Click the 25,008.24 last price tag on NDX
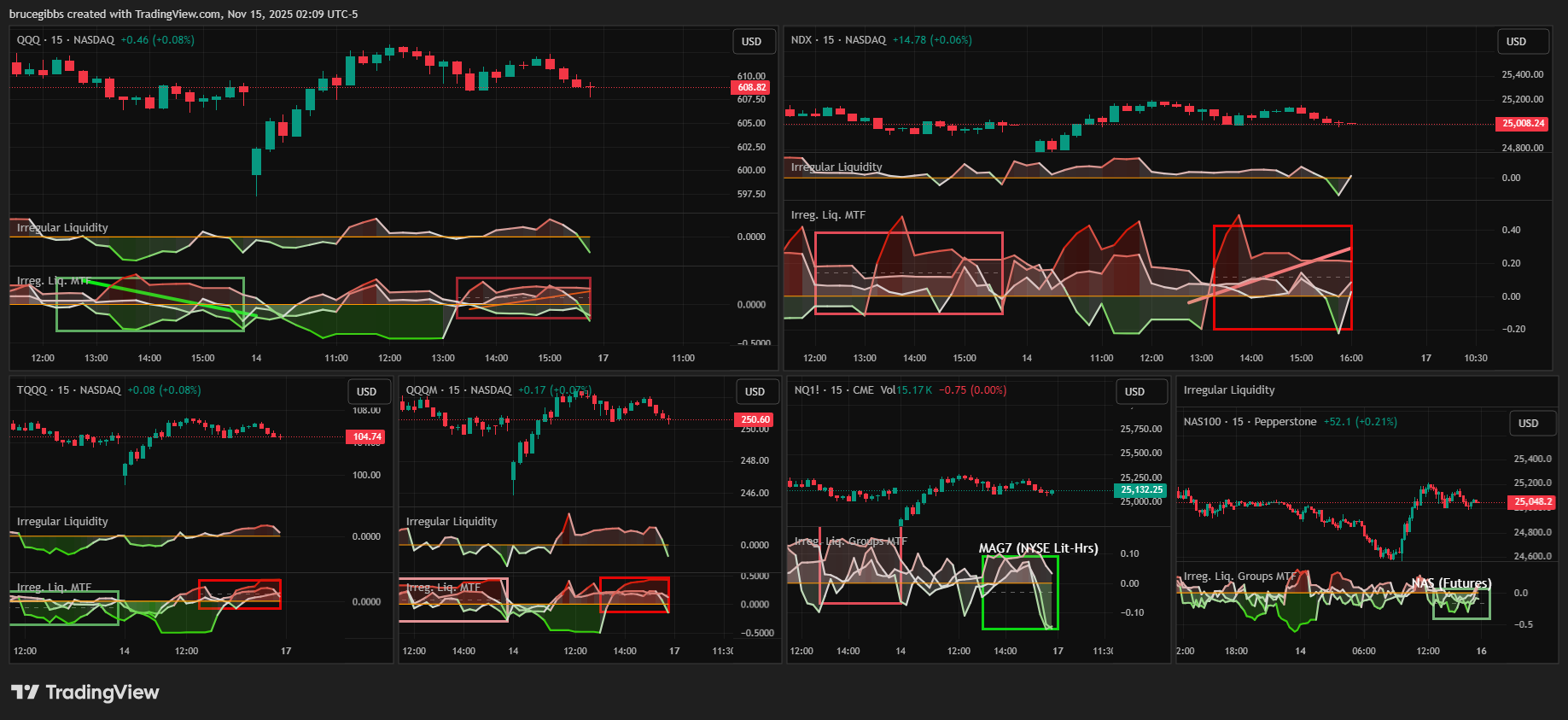 (1523, 124)
